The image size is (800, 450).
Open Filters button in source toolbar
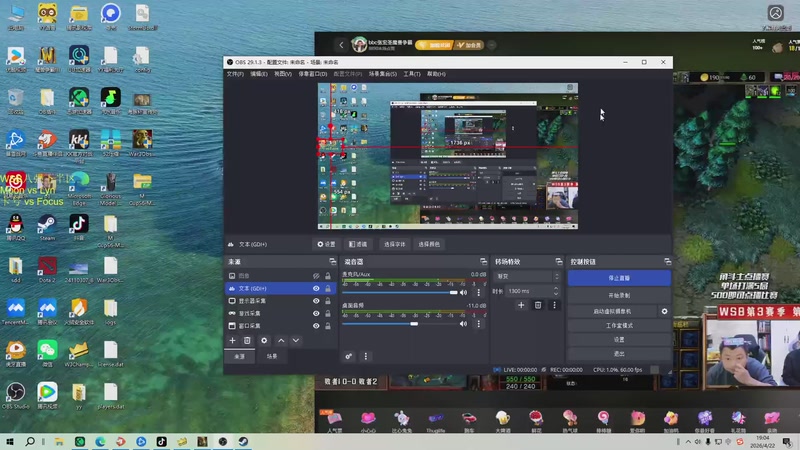[358, 244]
